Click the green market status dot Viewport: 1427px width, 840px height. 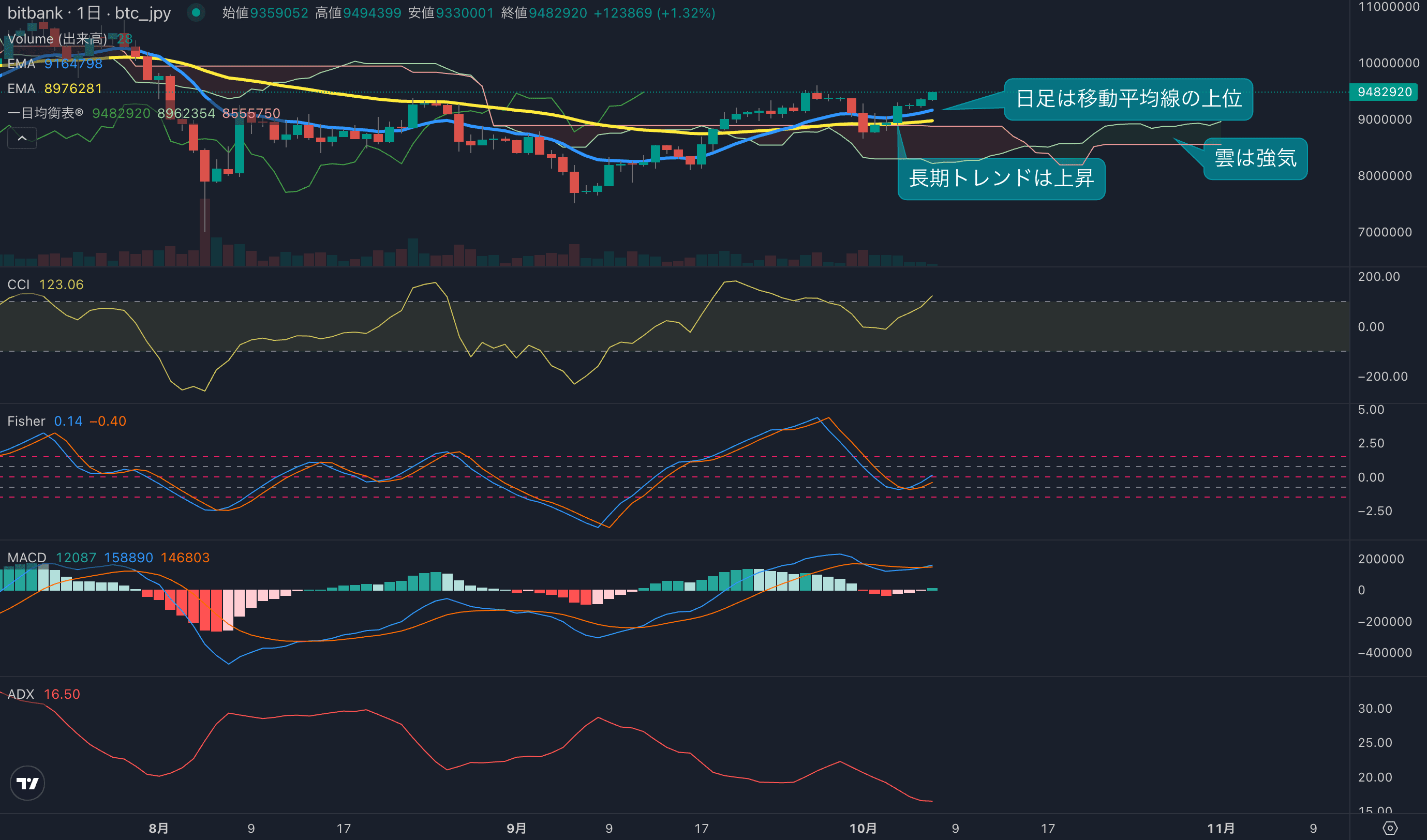click(196, 12)
